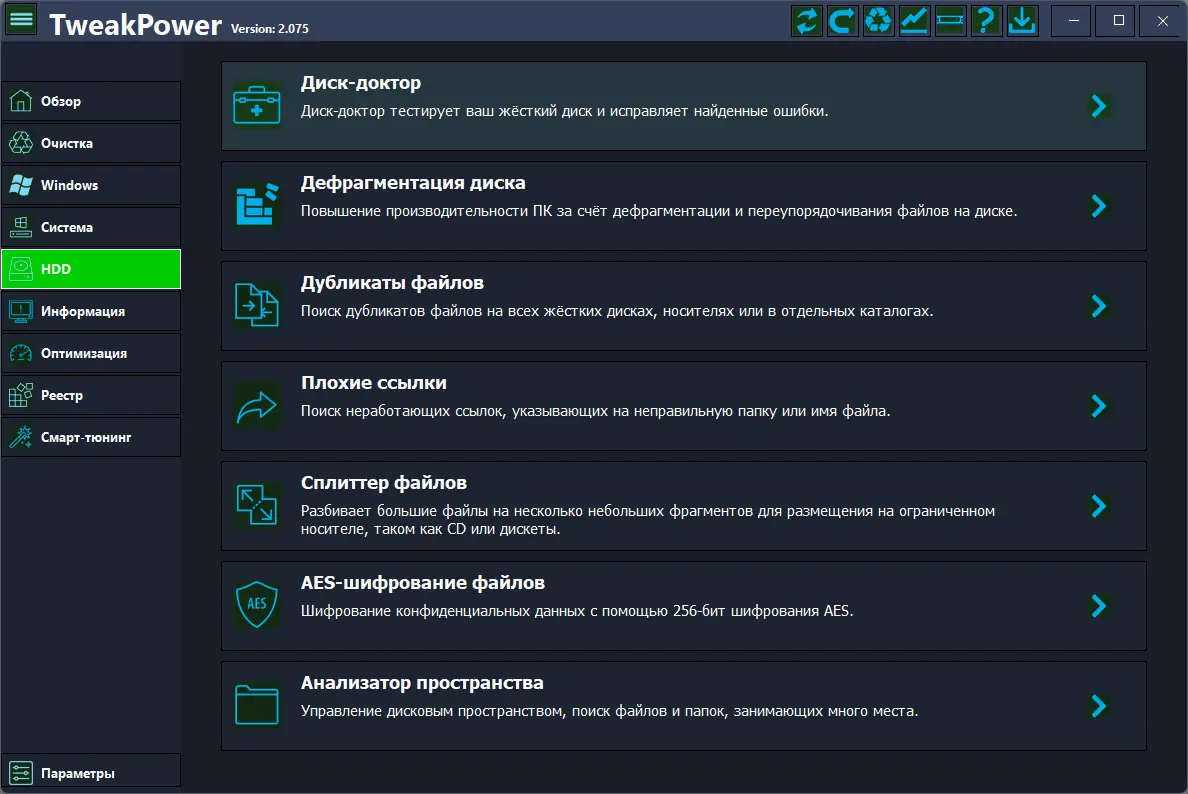Click the first-aid kit Диск-доктор icon

click(x=257, y=105)
